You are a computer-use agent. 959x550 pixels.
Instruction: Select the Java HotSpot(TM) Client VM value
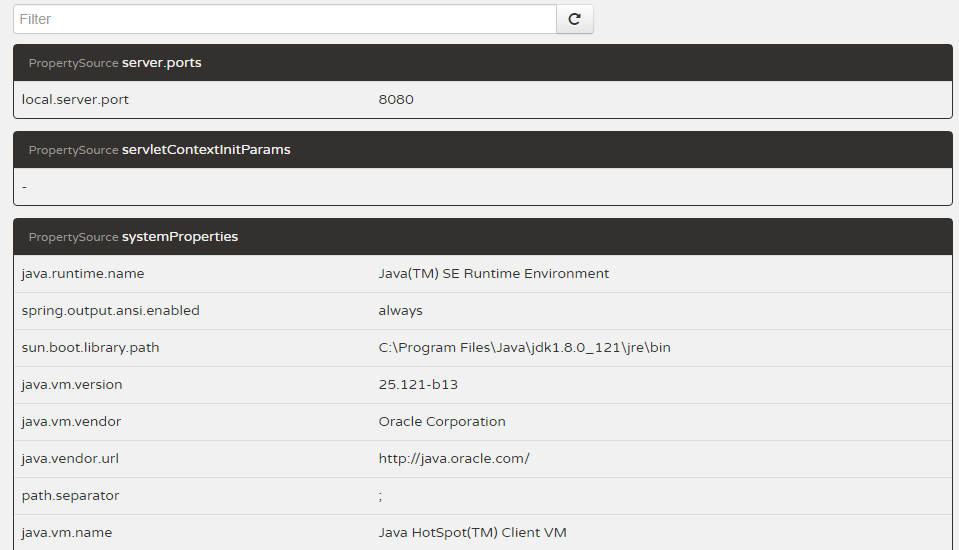(473, 533)
